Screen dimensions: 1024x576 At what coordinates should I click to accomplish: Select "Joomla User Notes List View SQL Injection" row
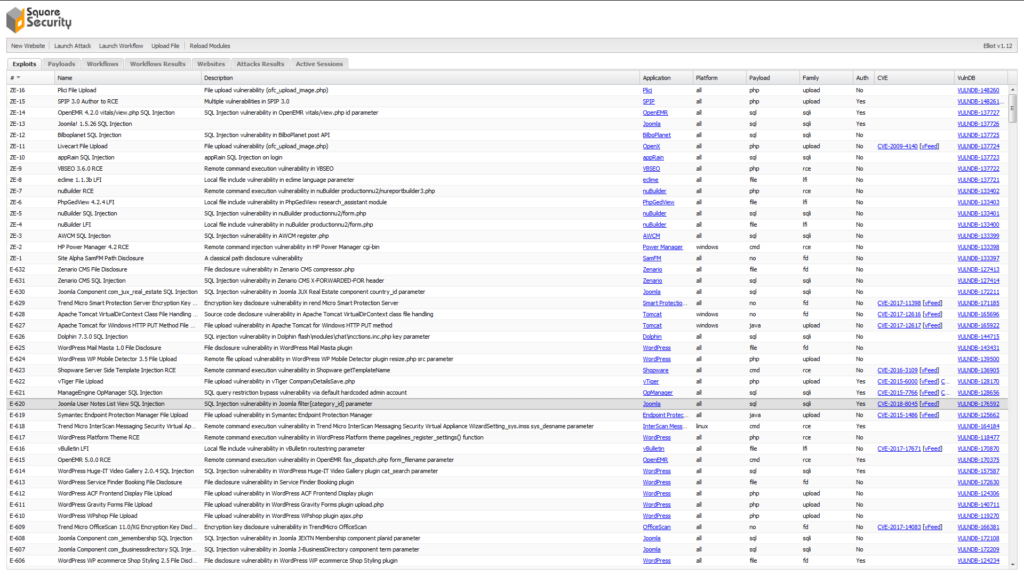point(507,404)
